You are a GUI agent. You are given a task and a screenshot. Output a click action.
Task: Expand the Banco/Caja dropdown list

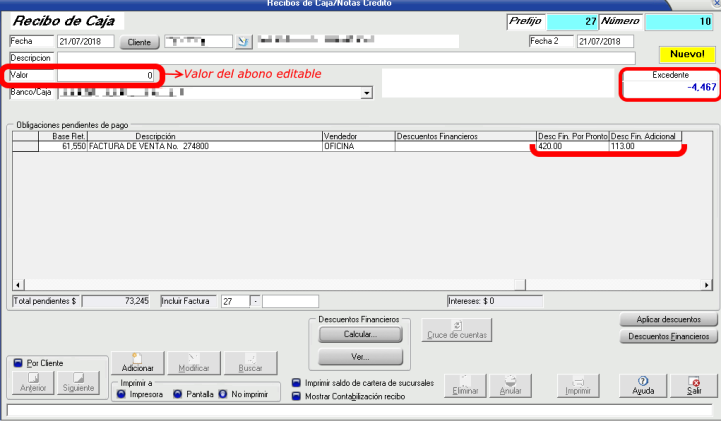(x=366, y=93)
